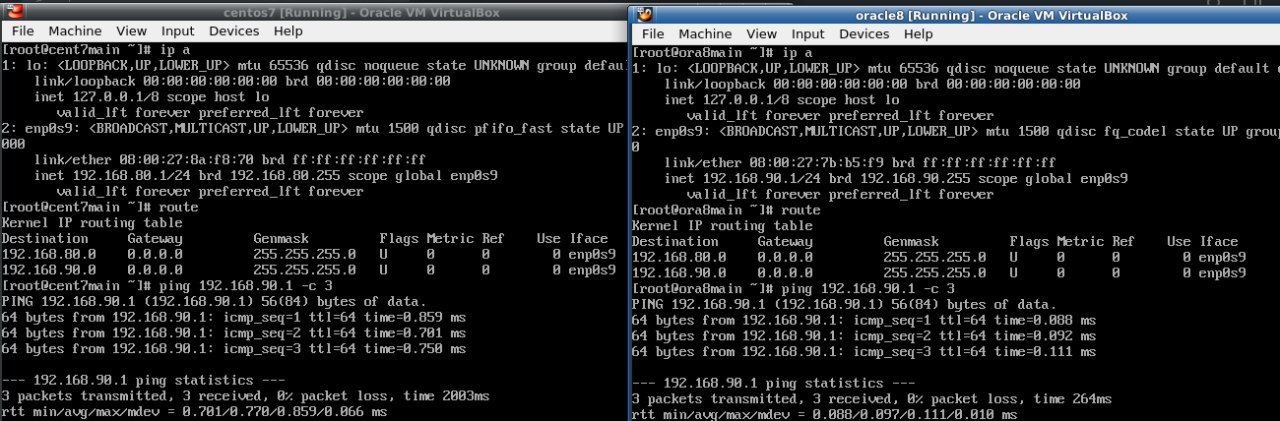Image resolution: width=1280 pixels, height=421 pixels.
Task: Click the 'inet 192.168.90.1/24' line in oracle8
Action: pos(896,179)
